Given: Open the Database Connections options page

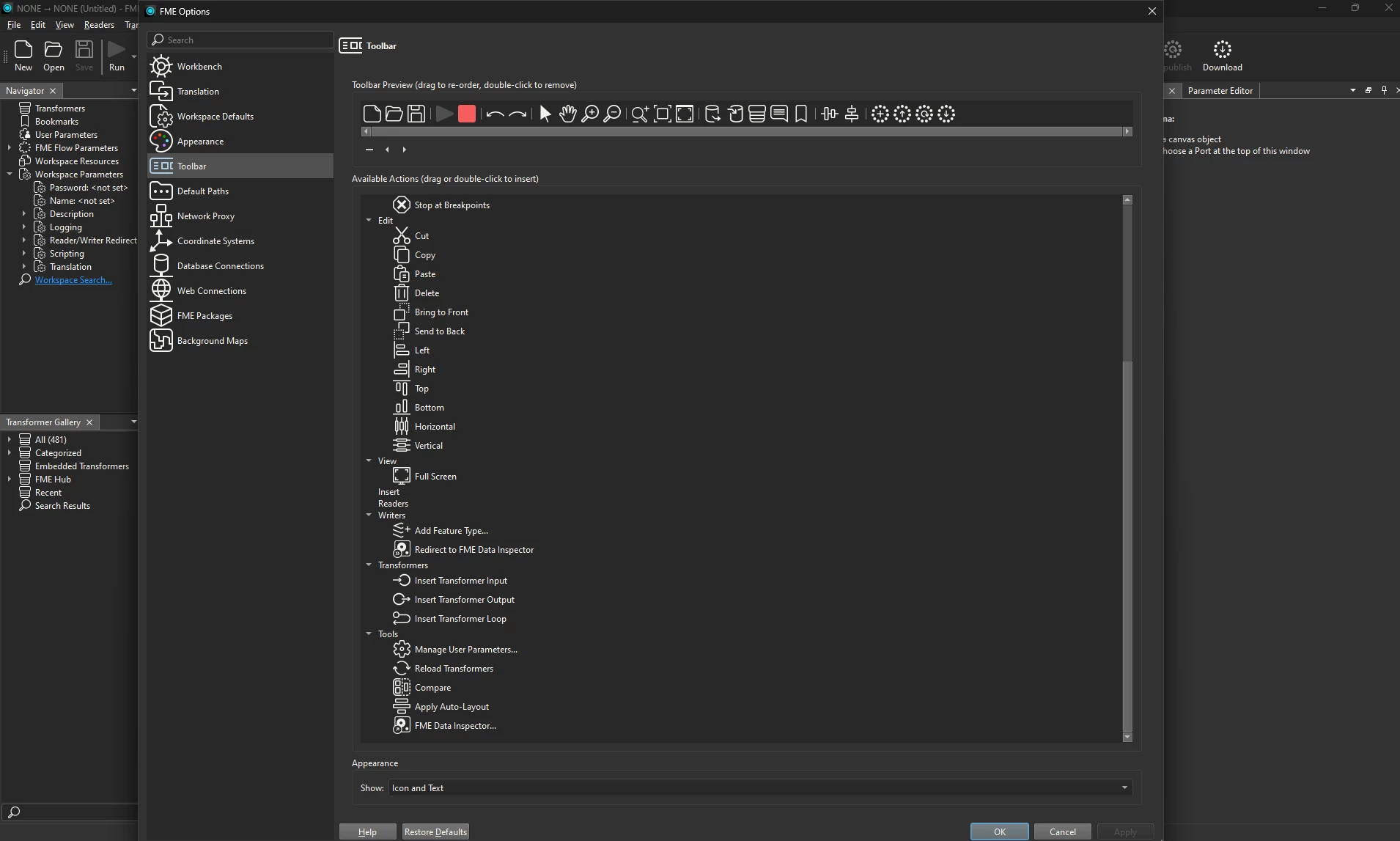Looking at the screenshot, I should coord(240,266).
